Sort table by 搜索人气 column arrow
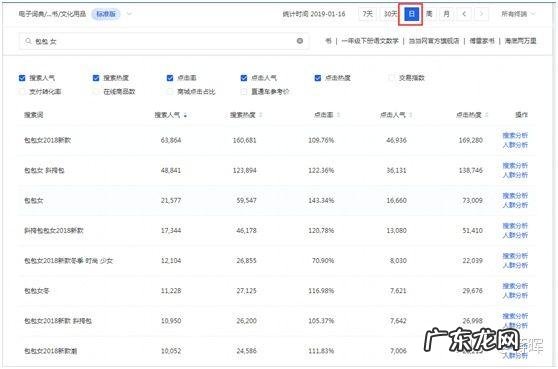558x369 pixels. [185, 115]
